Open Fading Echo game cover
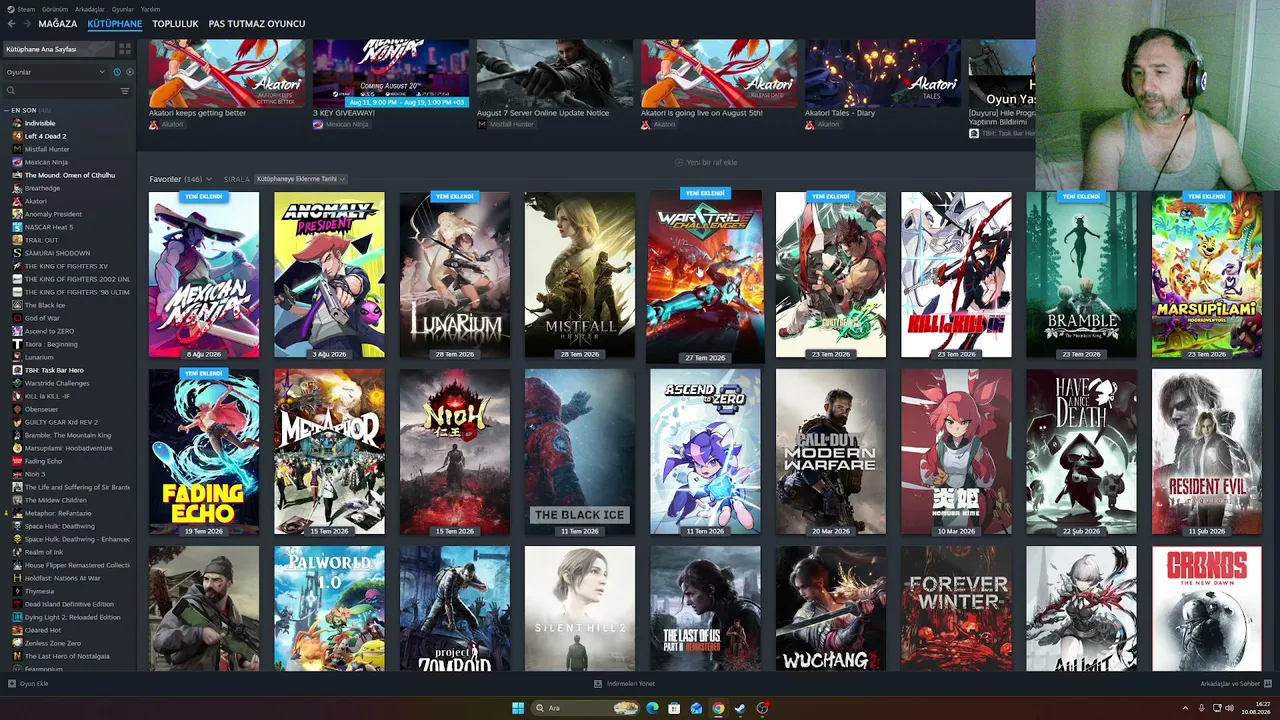This screenshot has height=720, width=1280. coord(204,452)
